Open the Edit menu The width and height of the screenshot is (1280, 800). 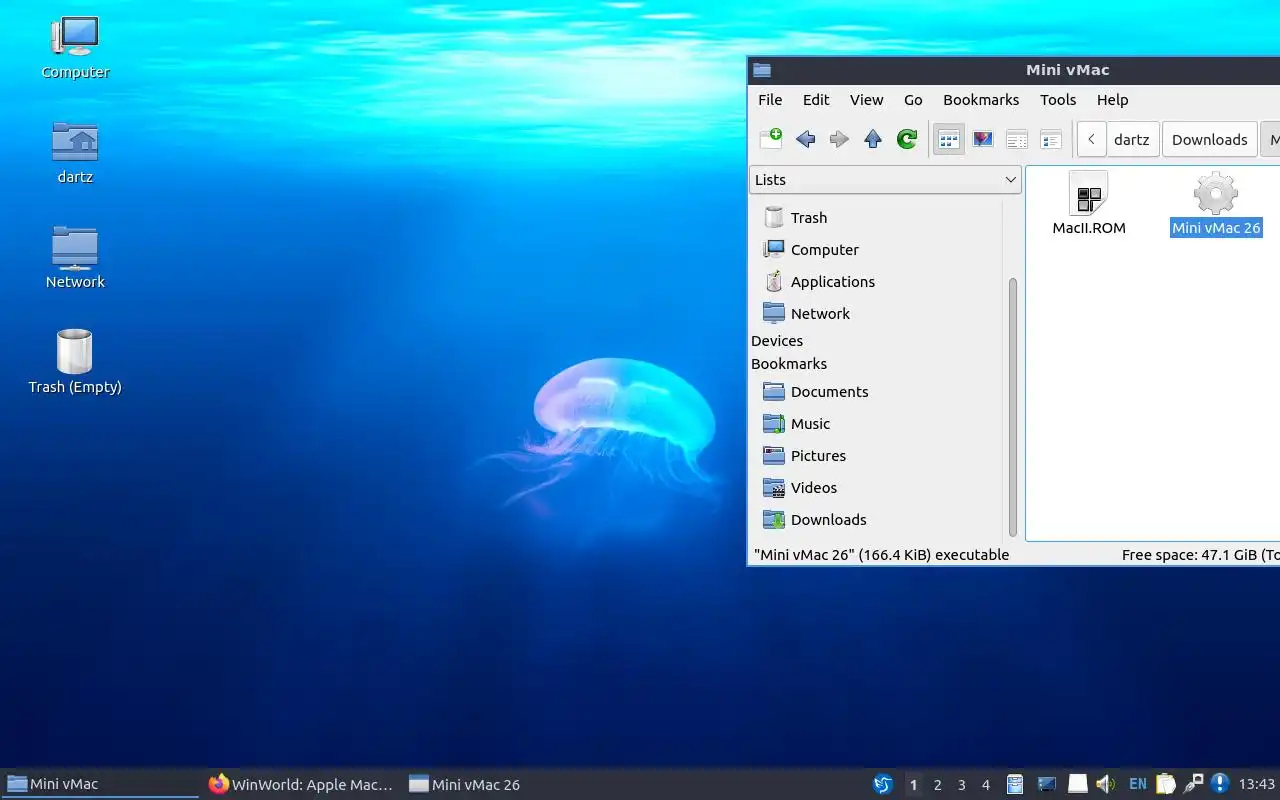[816, 100]
